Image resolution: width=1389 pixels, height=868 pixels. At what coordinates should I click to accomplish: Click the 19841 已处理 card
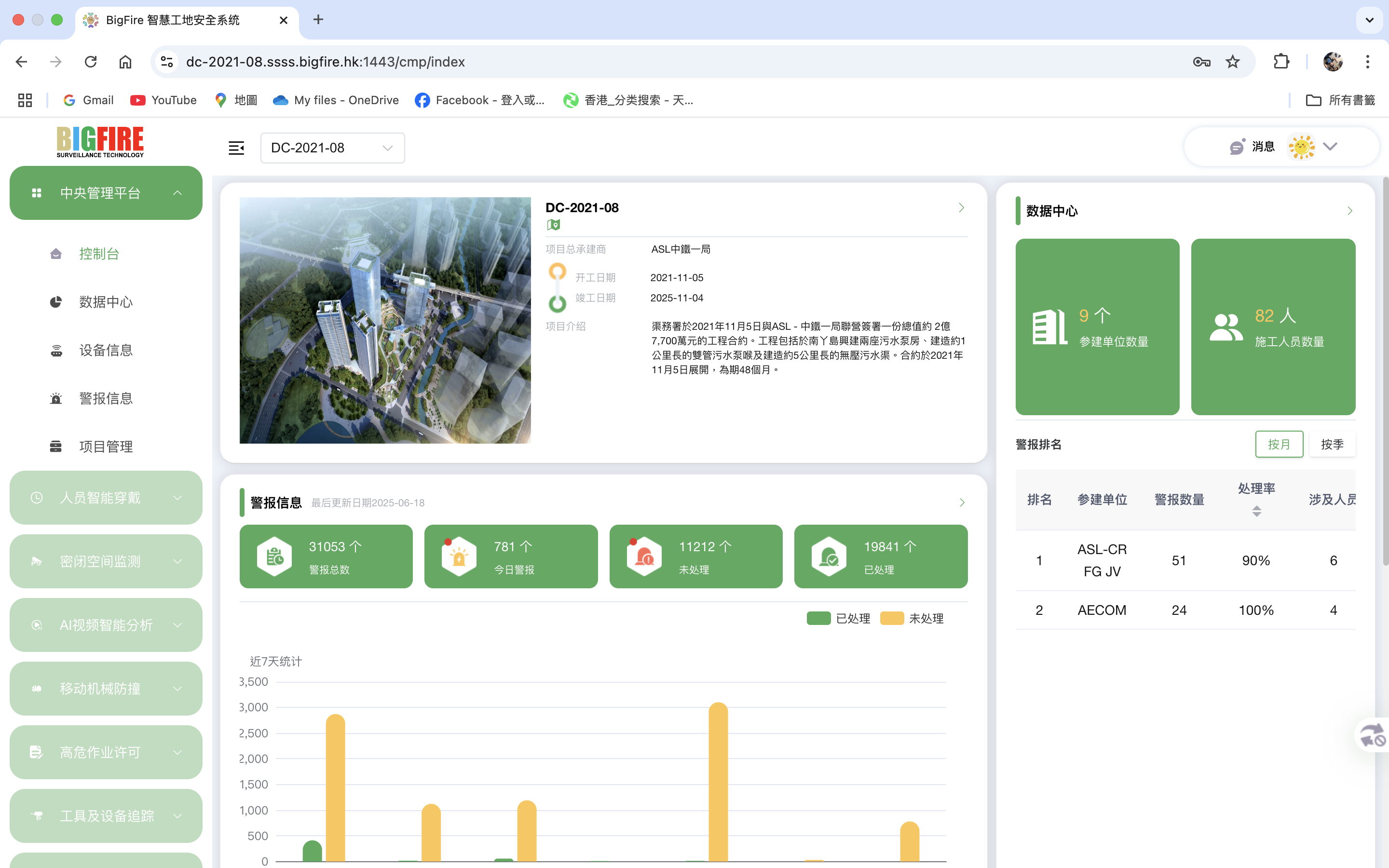881,556
